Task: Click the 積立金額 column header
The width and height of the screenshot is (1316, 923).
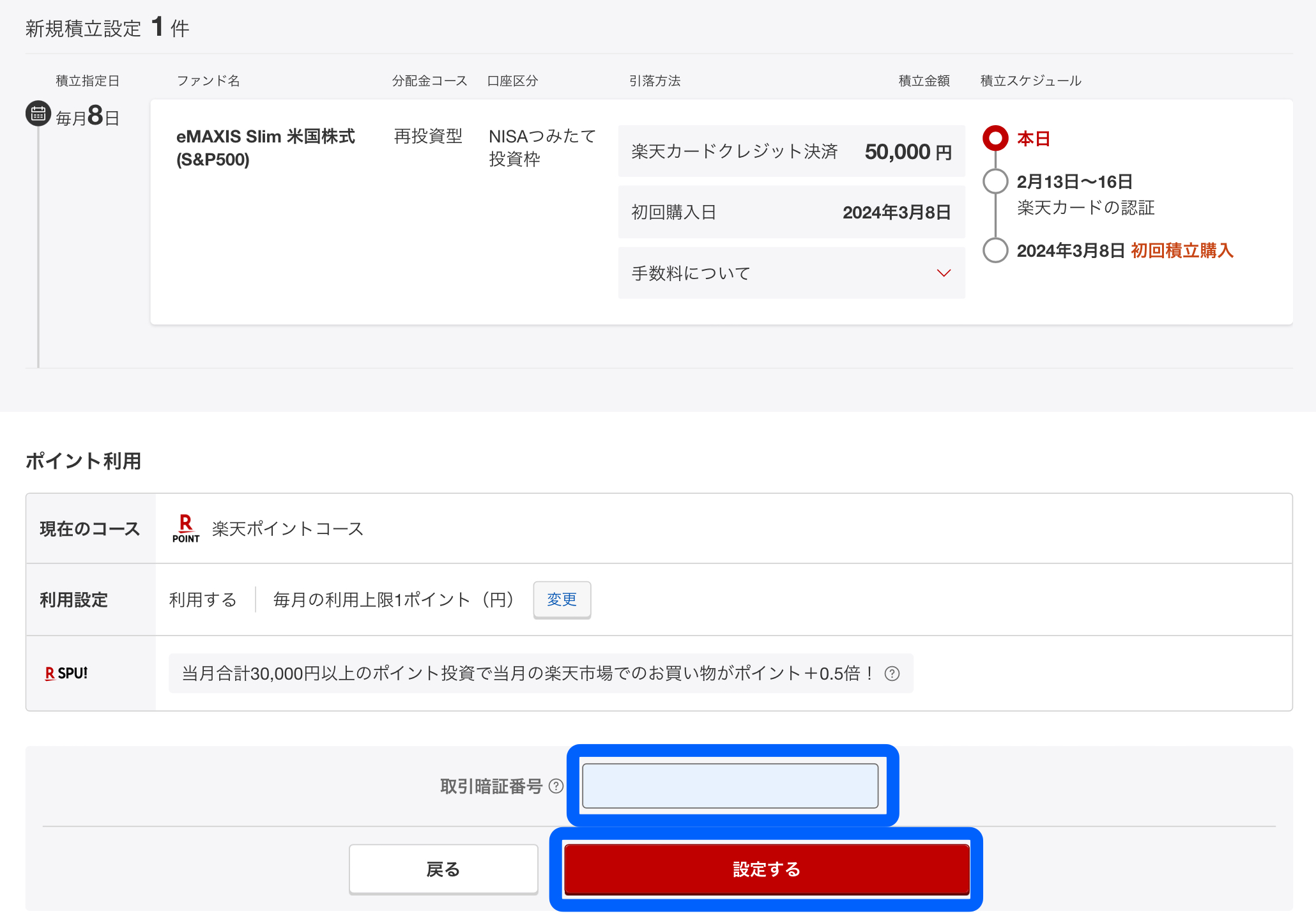Action: [924, 80]
